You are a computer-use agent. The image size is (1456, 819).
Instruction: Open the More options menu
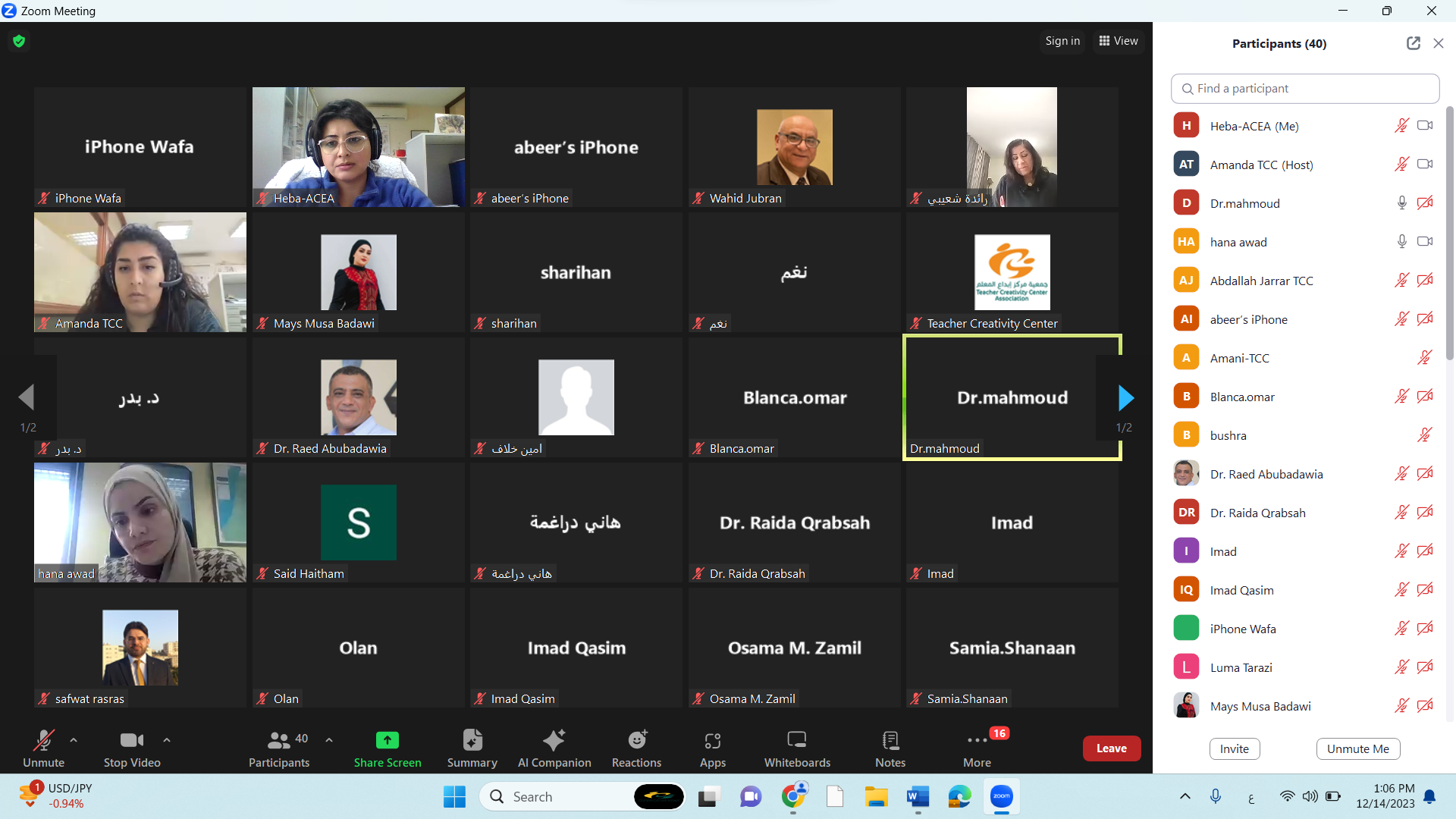977,739
